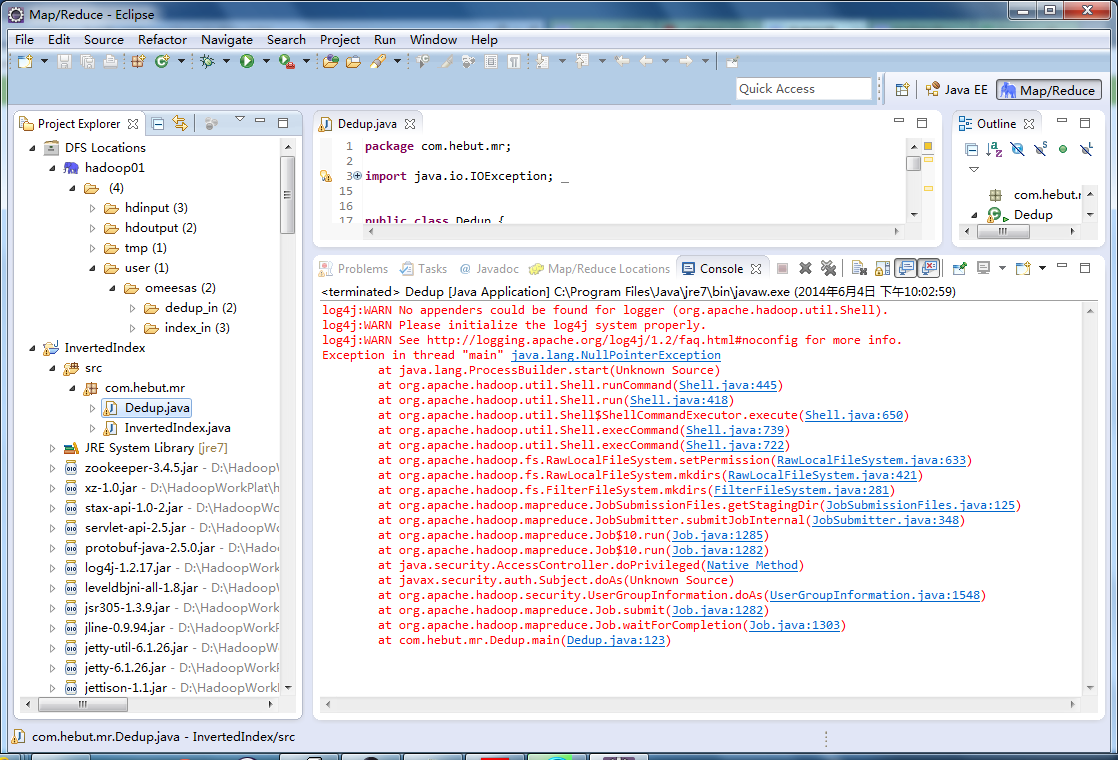Switch to Map/Reduce Locations tab
Viewport: 1118px width, 760px height.
point(600,269)
